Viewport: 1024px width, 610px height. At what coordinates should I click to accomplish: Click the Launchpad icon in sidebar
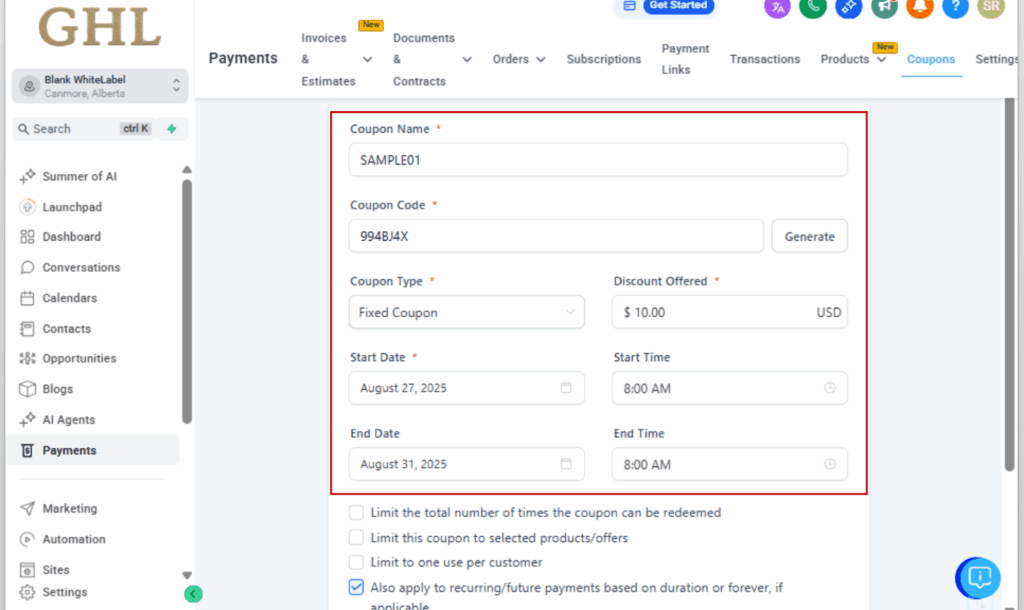click(x=27, y=207)
